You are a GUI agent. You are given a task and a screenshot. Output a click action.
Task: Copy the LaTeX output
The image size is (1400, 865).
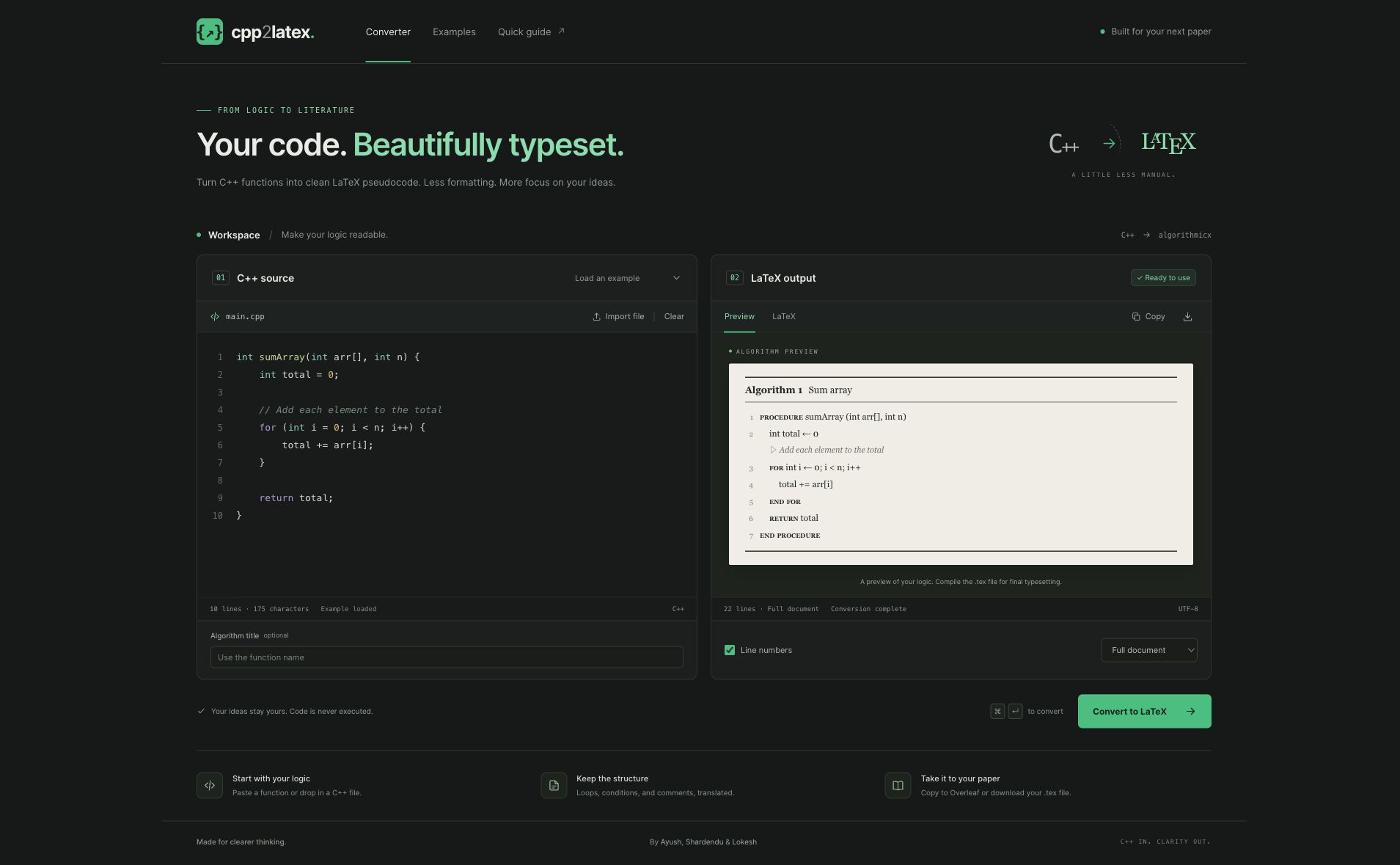[1148, 316]
